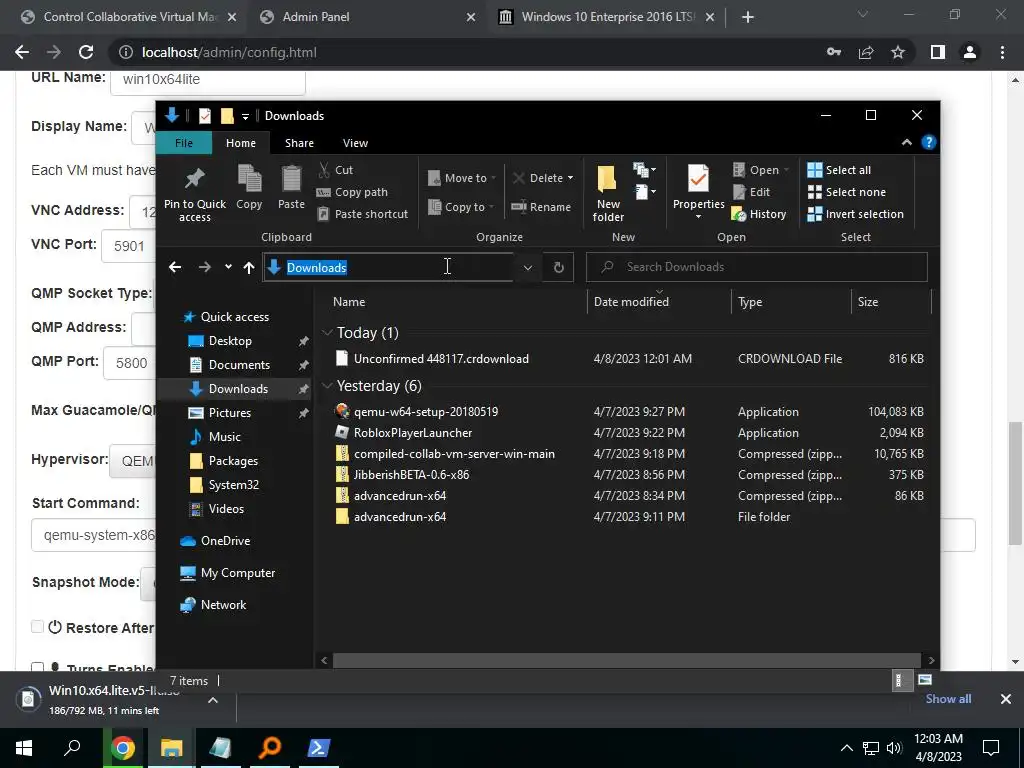Open the Windows Start menu
The height and width of the screenshot is (768, 1024).
tap(24, 748)
